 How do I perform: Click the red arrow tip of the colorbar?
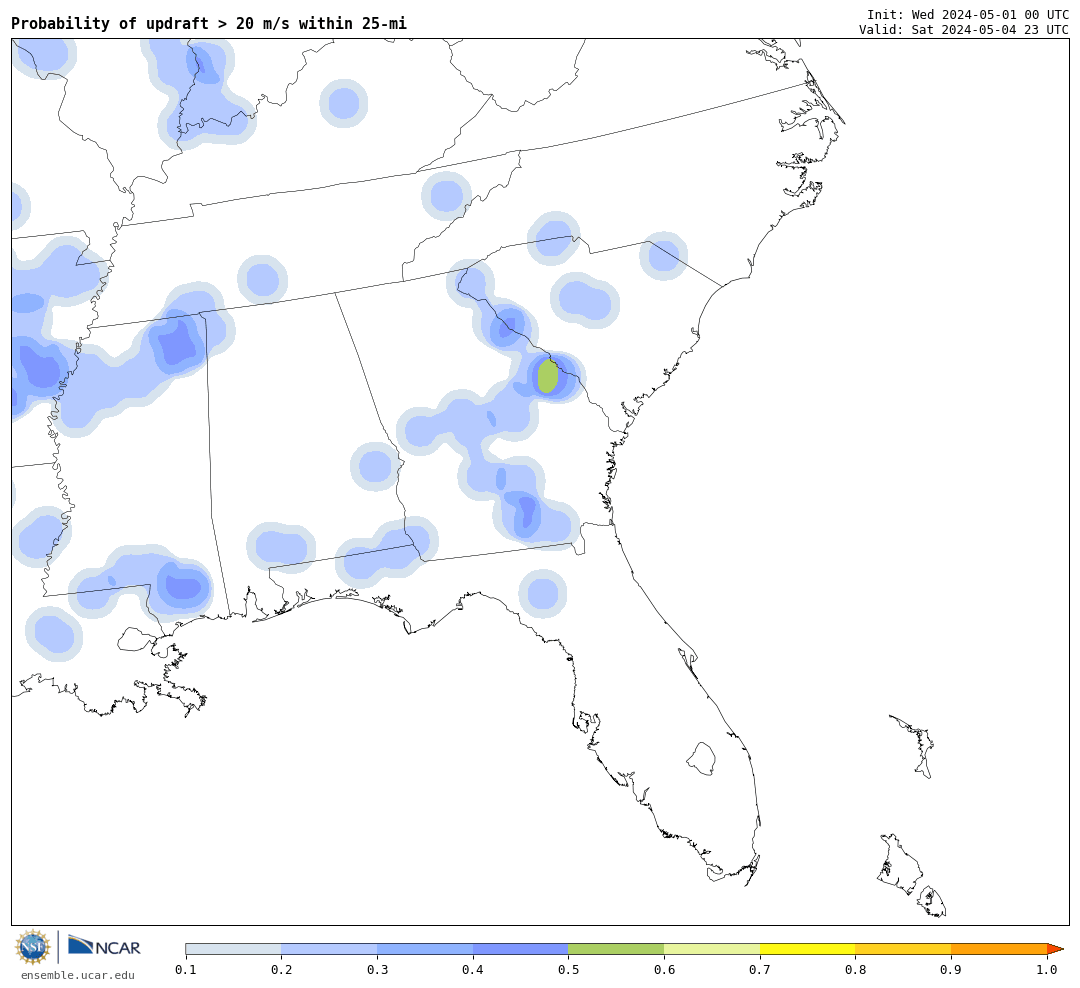1055,949
